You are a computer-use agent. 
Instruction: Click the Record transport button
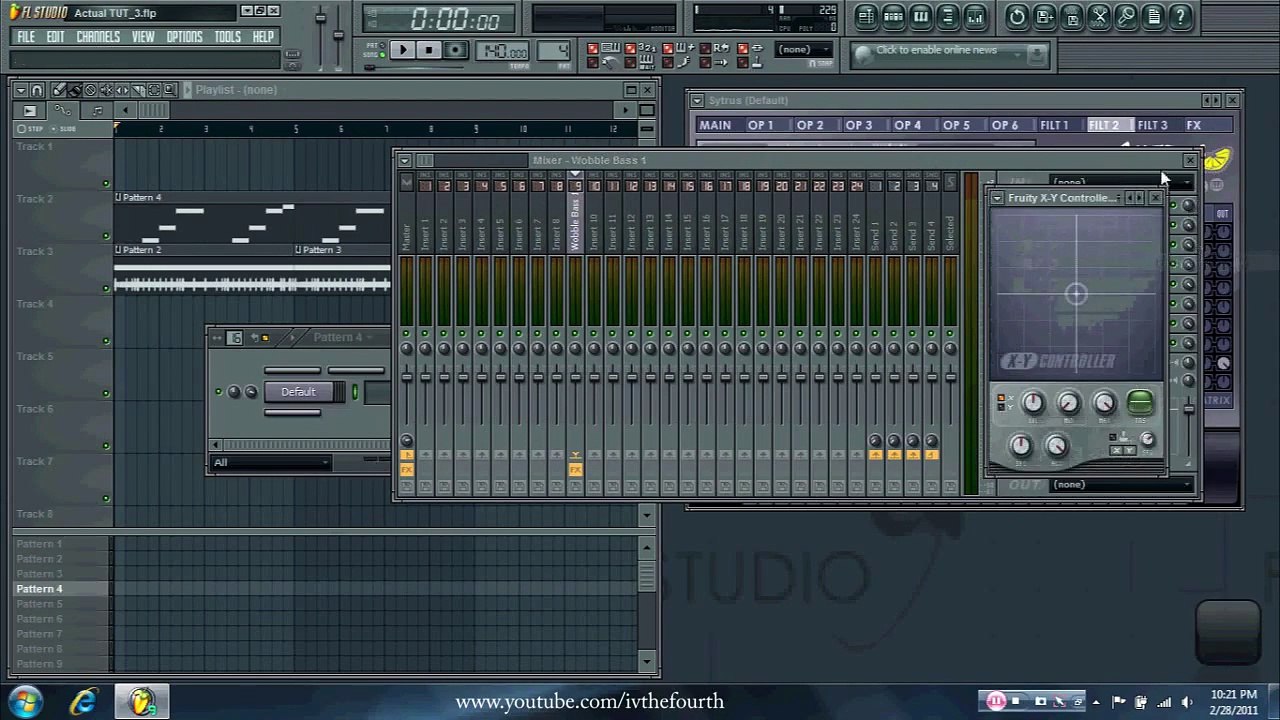[x=455, y=50]
